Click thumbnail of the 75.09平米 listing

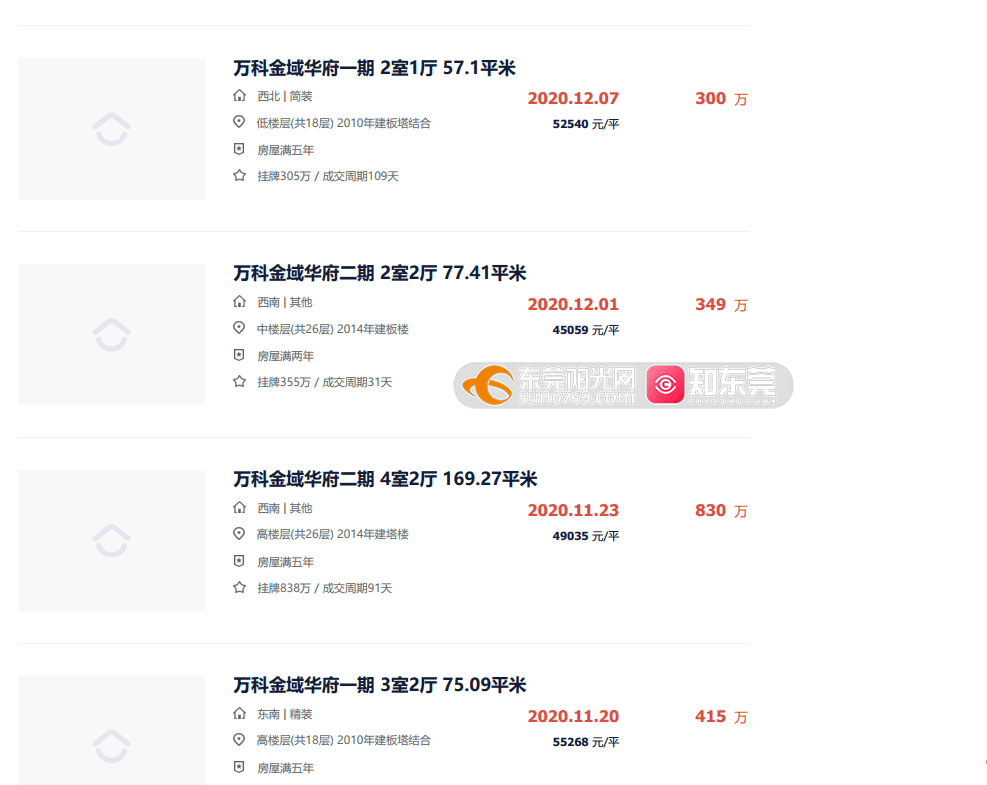(111, 730)
